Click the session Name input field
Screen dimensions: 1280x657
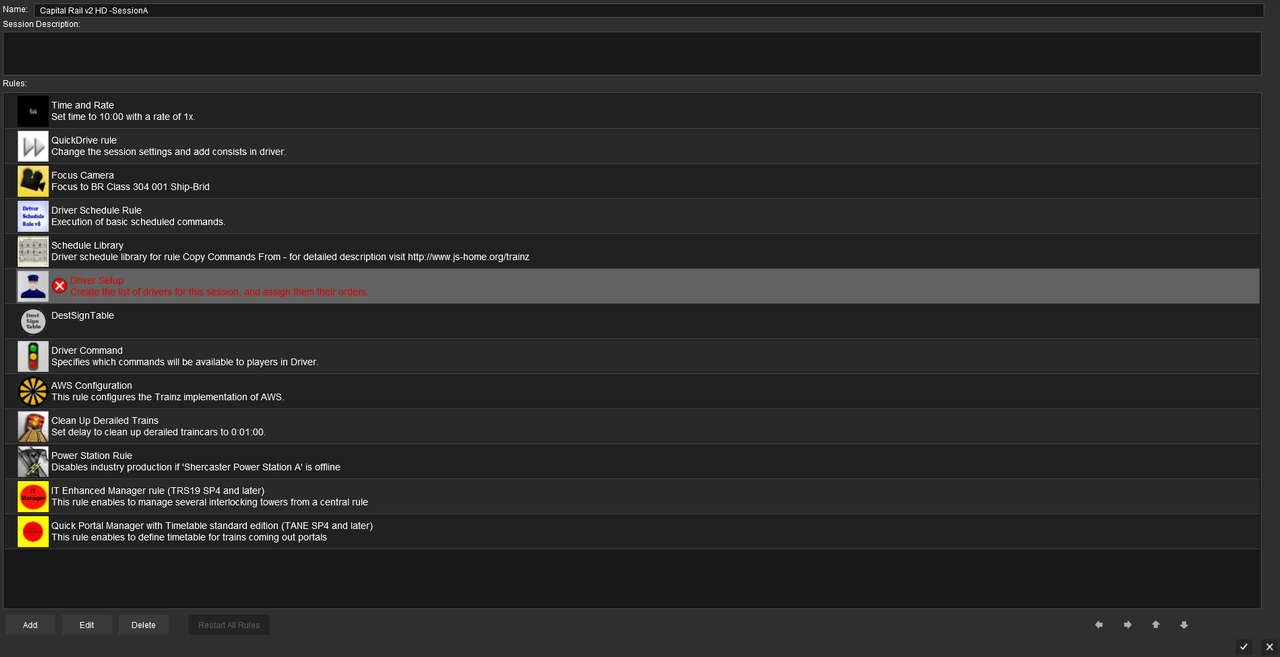[648, 10]
